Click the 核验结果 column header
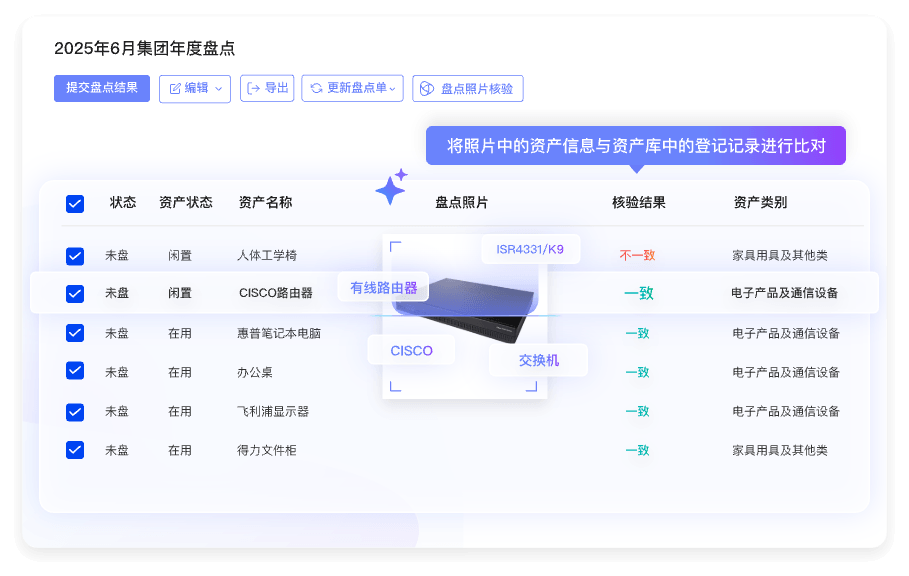Image resolution: width=909 pixels, height=576 pixels. (638, 203)
